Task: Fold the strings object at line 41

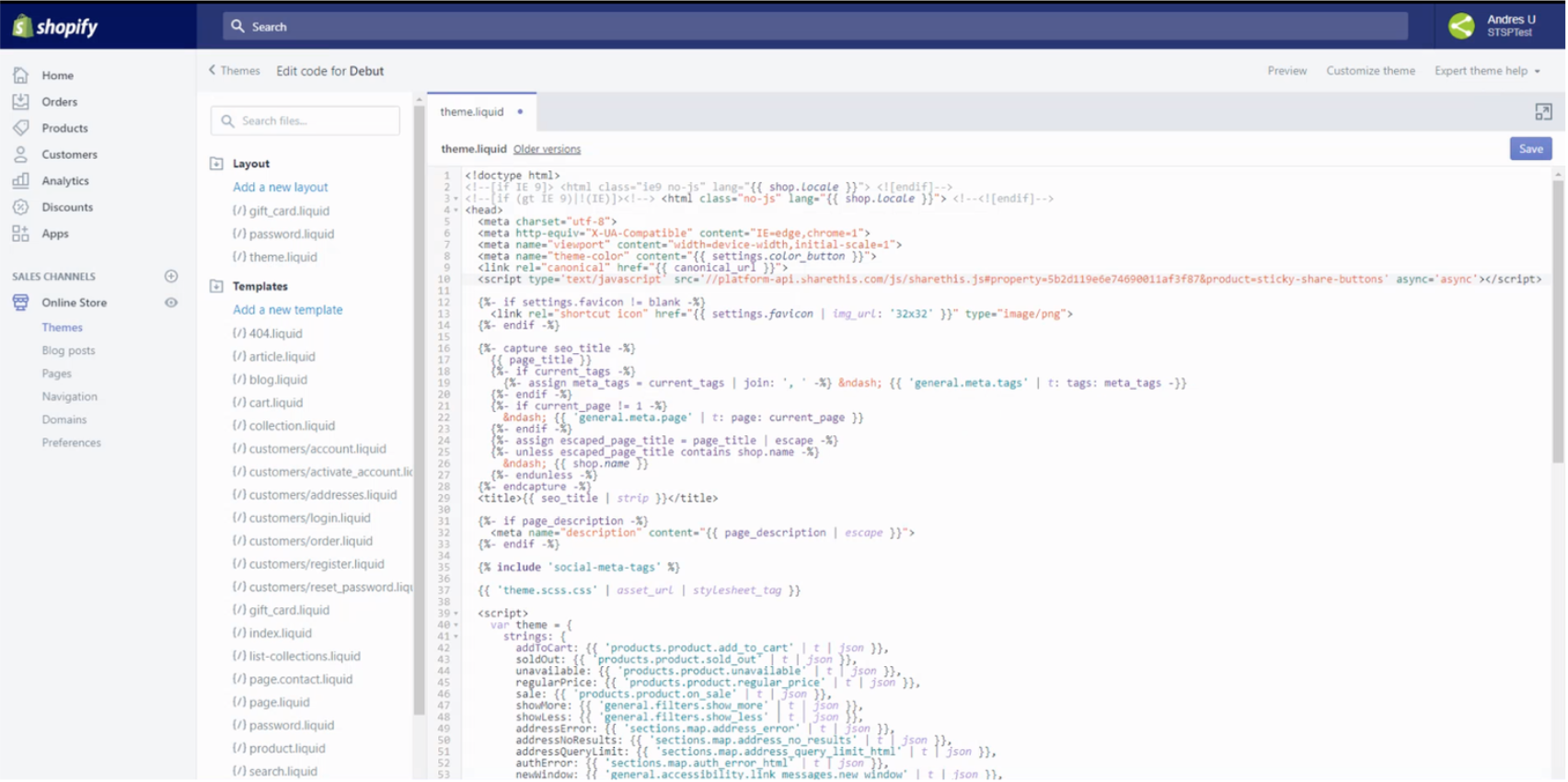Action: click(x=455, y=637)
